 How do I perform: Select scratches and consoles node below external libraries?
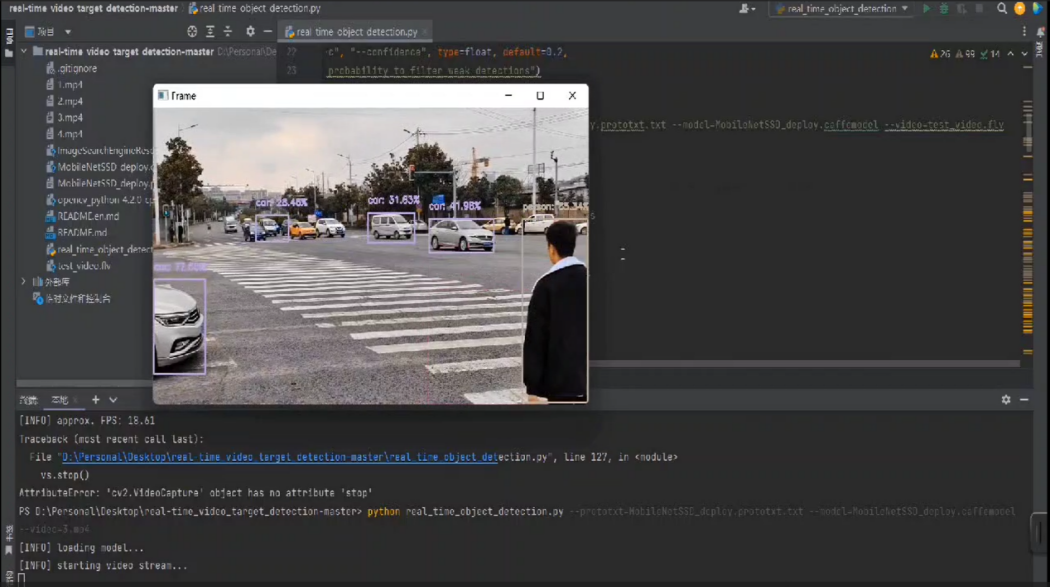(72, 299)
